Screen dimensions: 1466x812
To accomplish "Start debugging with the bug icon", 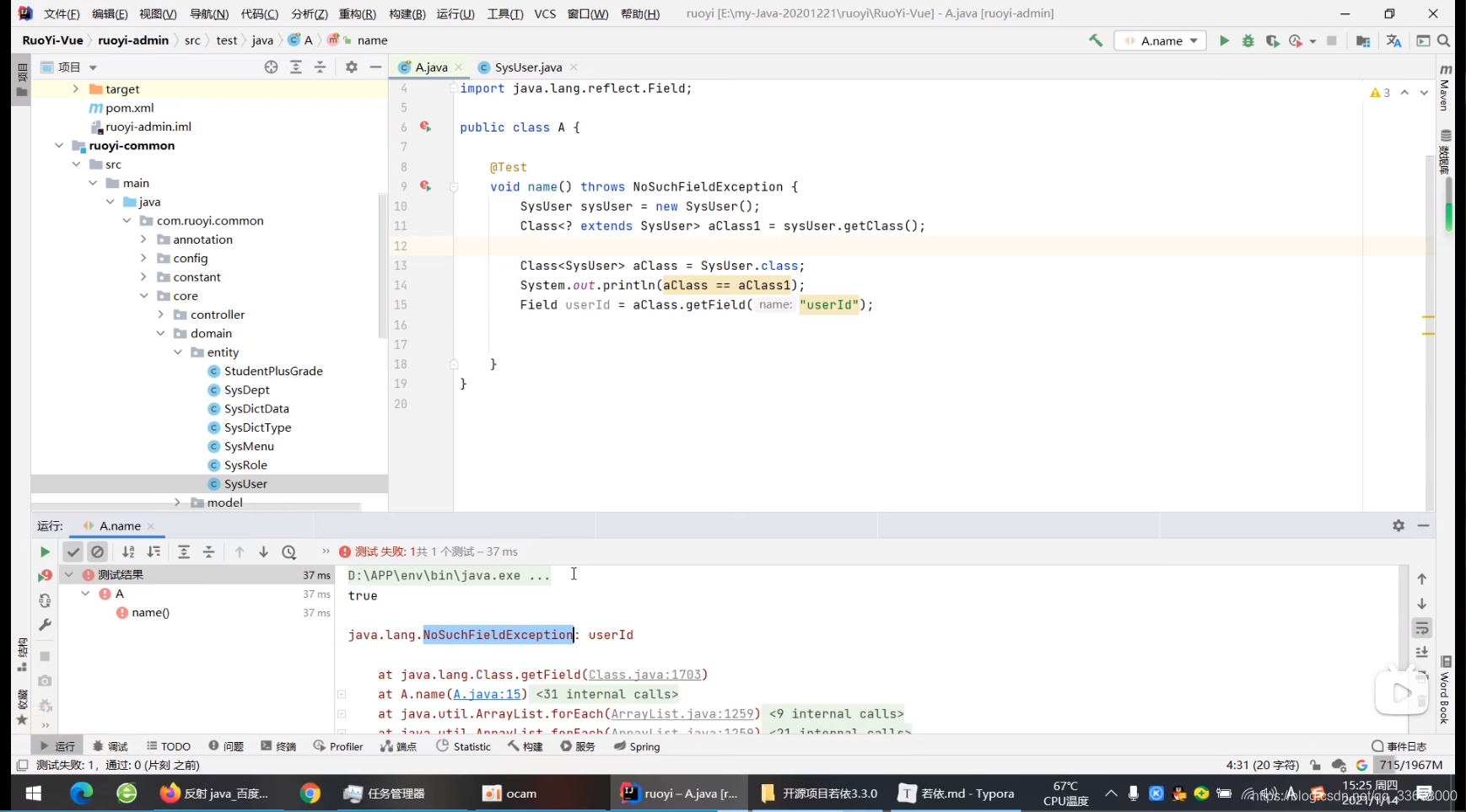I will tap(1248, 40).
